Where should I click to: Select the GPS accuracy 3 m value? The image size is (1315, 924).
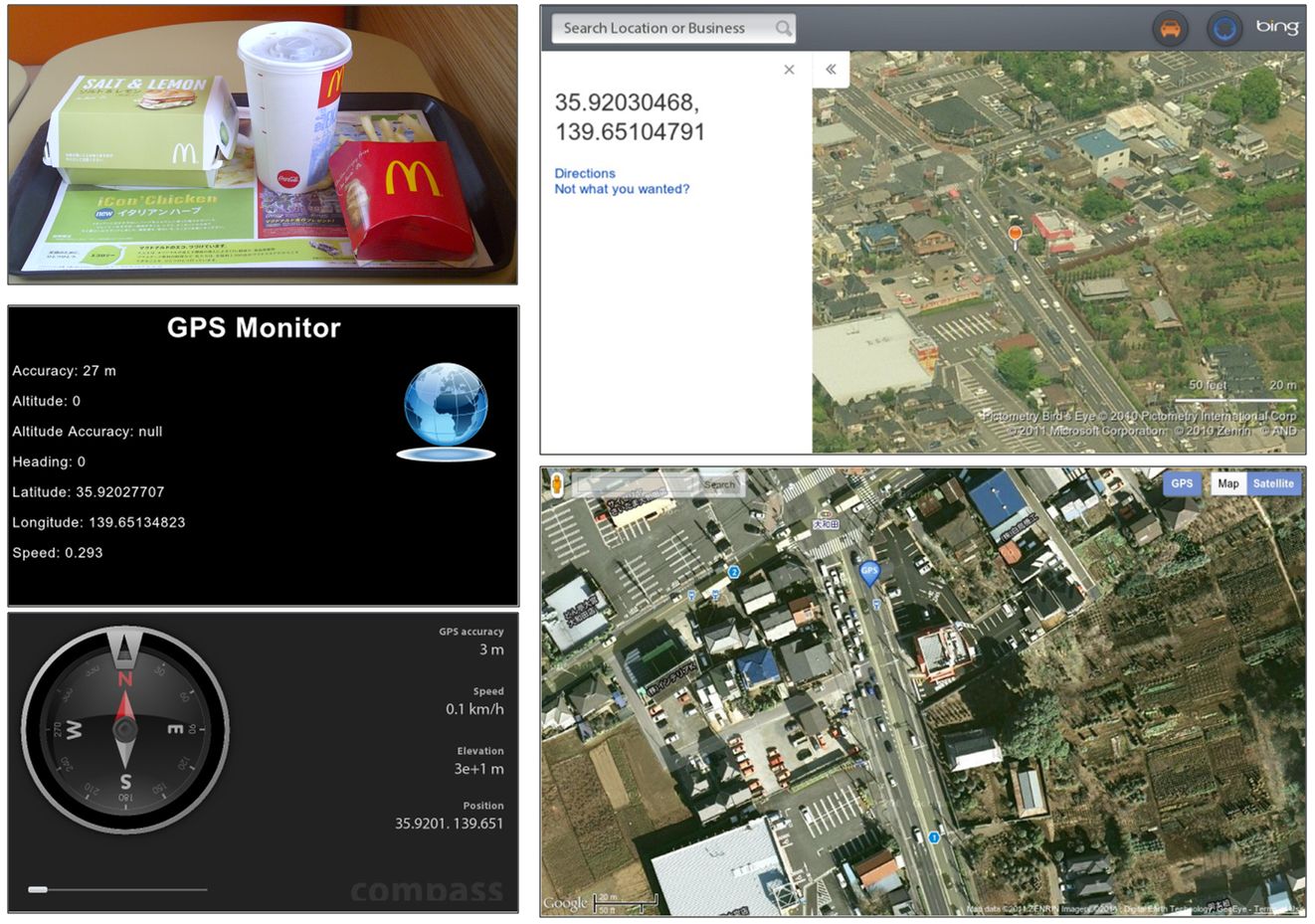[491, 649]
